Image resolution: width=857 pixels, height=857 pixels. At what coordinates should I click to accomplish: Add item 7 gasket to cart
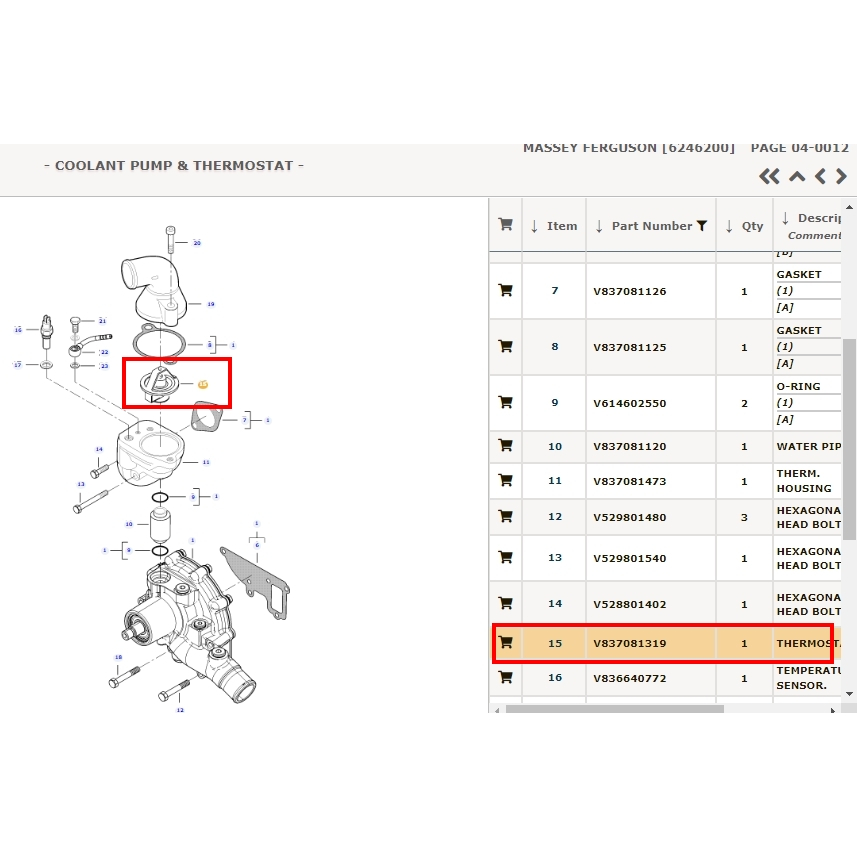point(505,291)
